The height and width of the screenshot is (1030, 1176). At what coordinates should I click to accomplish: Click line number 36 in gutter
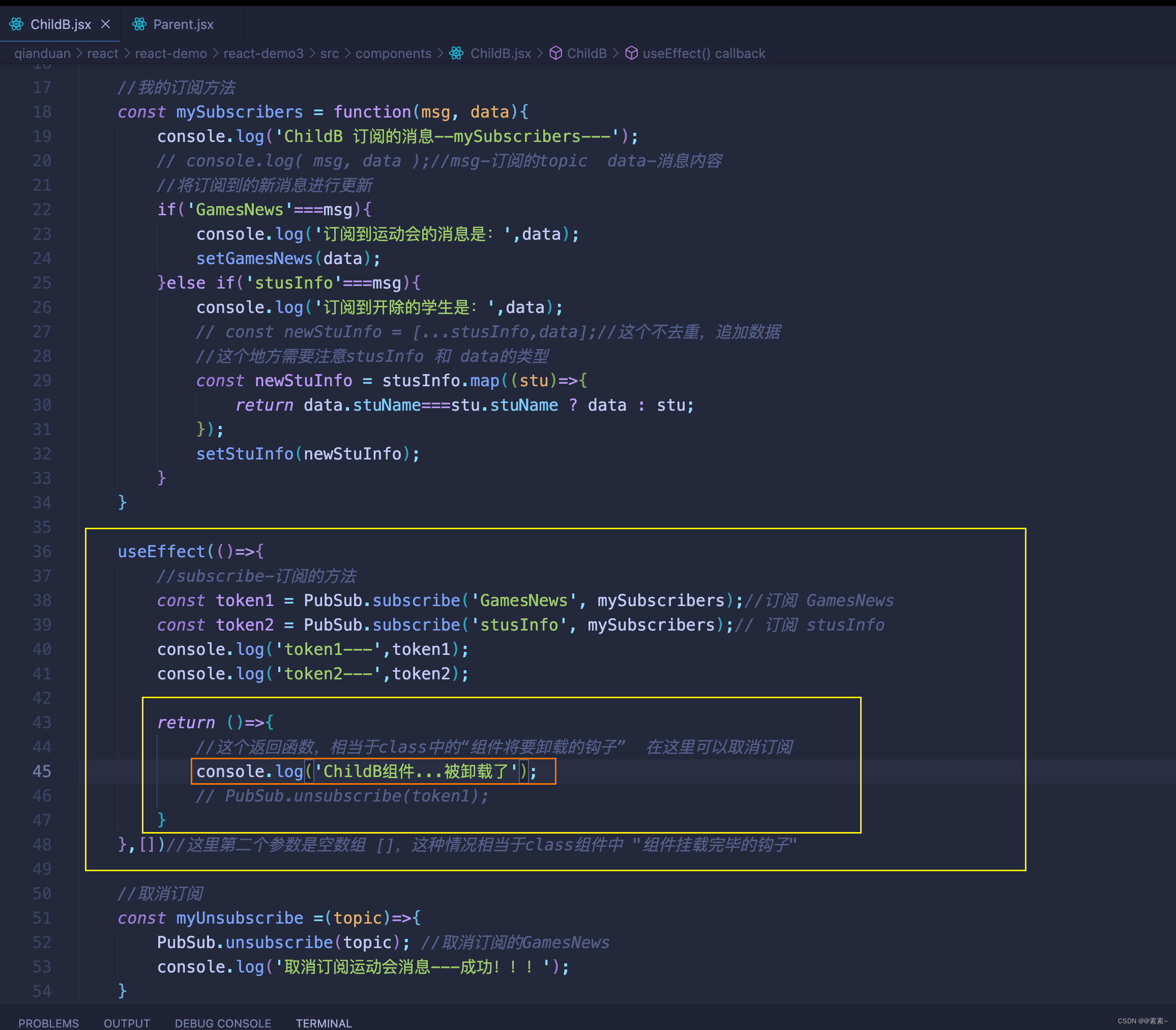[x=42, y=552]
